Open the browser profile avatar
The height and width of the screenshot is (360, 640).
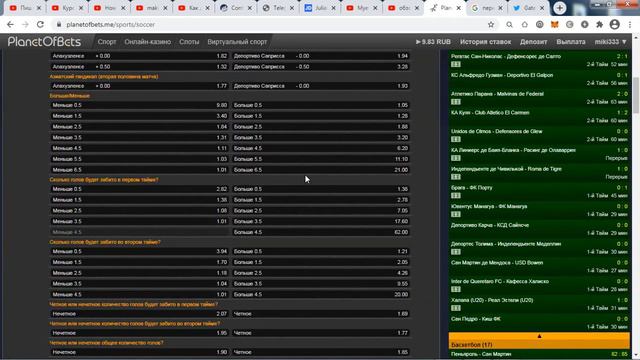615,24
